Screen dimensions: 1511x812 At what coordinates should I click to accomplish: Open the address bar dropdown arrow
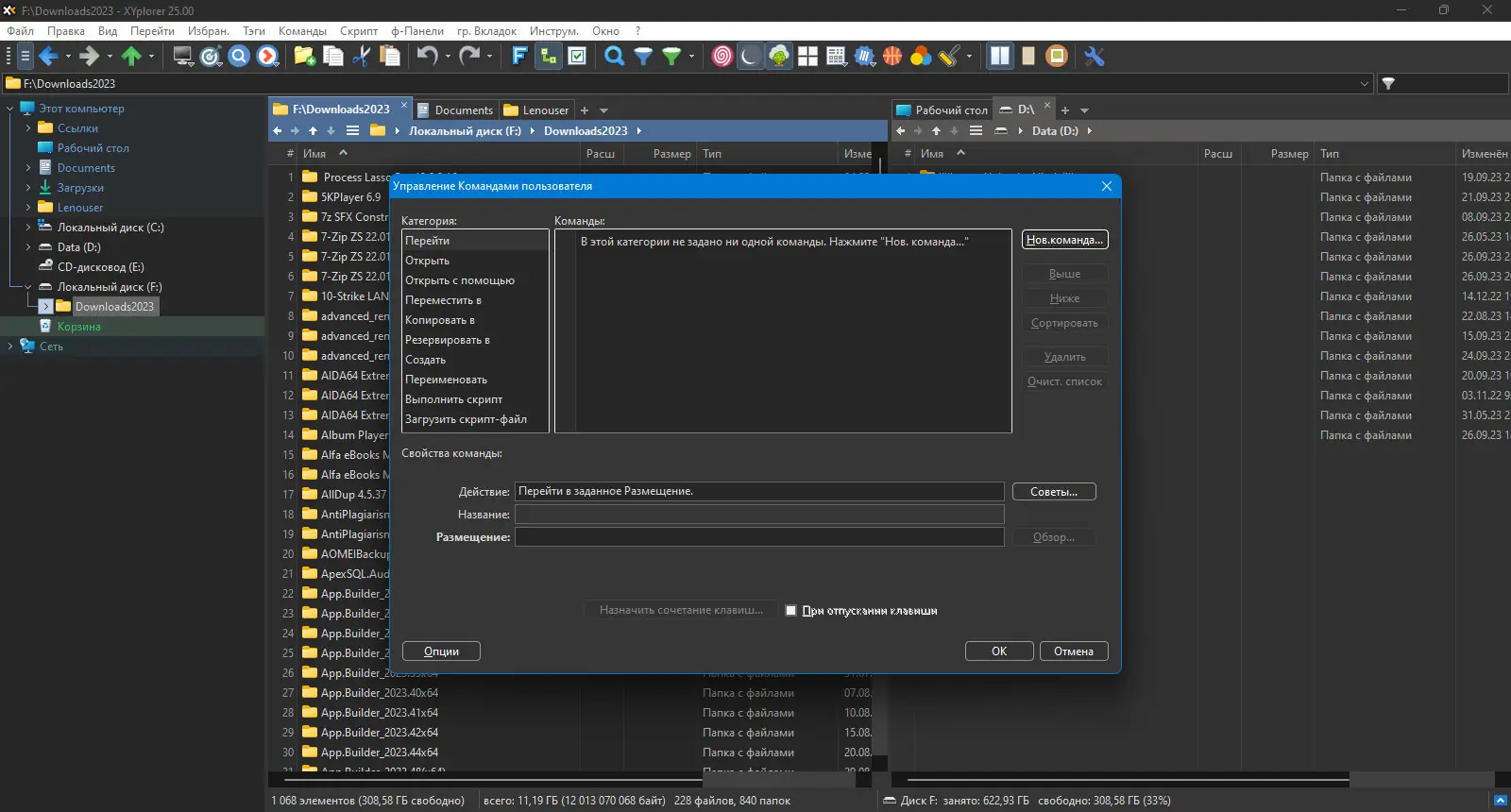[x=1364, y=84]
